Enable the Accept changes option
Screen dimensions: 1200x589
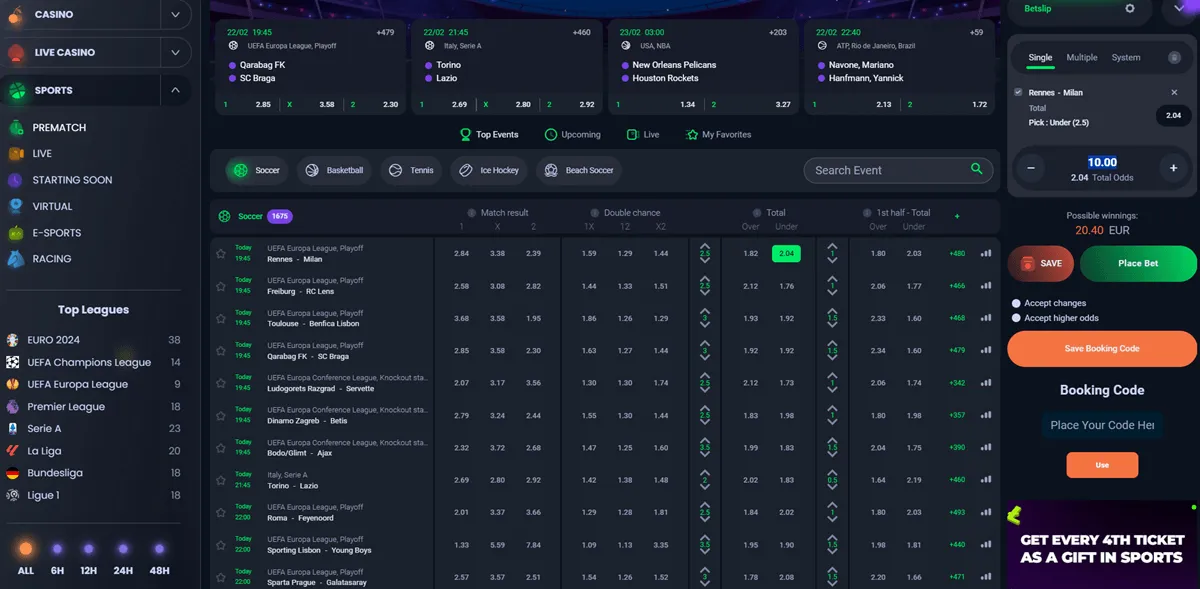1015,303
